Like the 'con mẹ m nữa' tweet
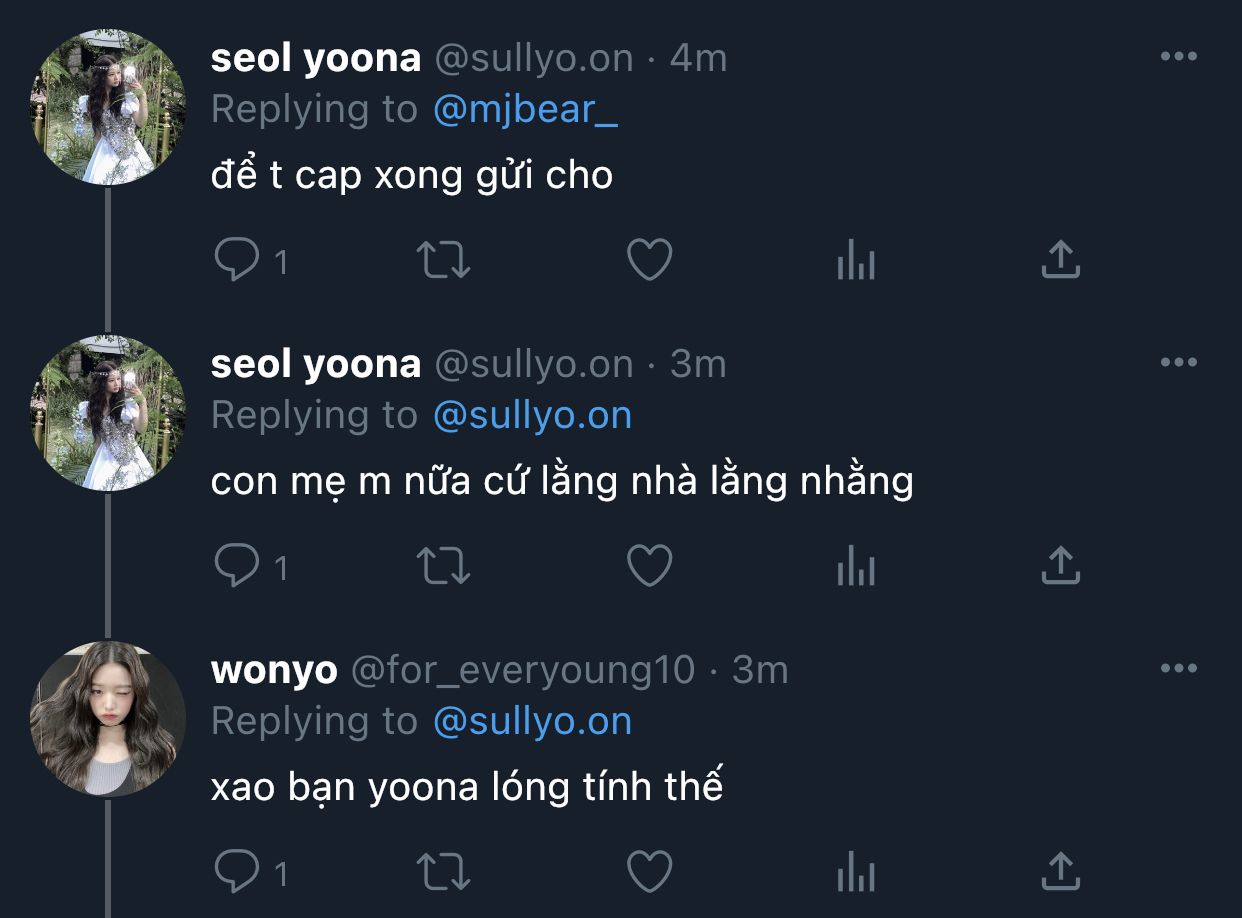Viewport: 1242px width, 918px height. tap(649, 566)
